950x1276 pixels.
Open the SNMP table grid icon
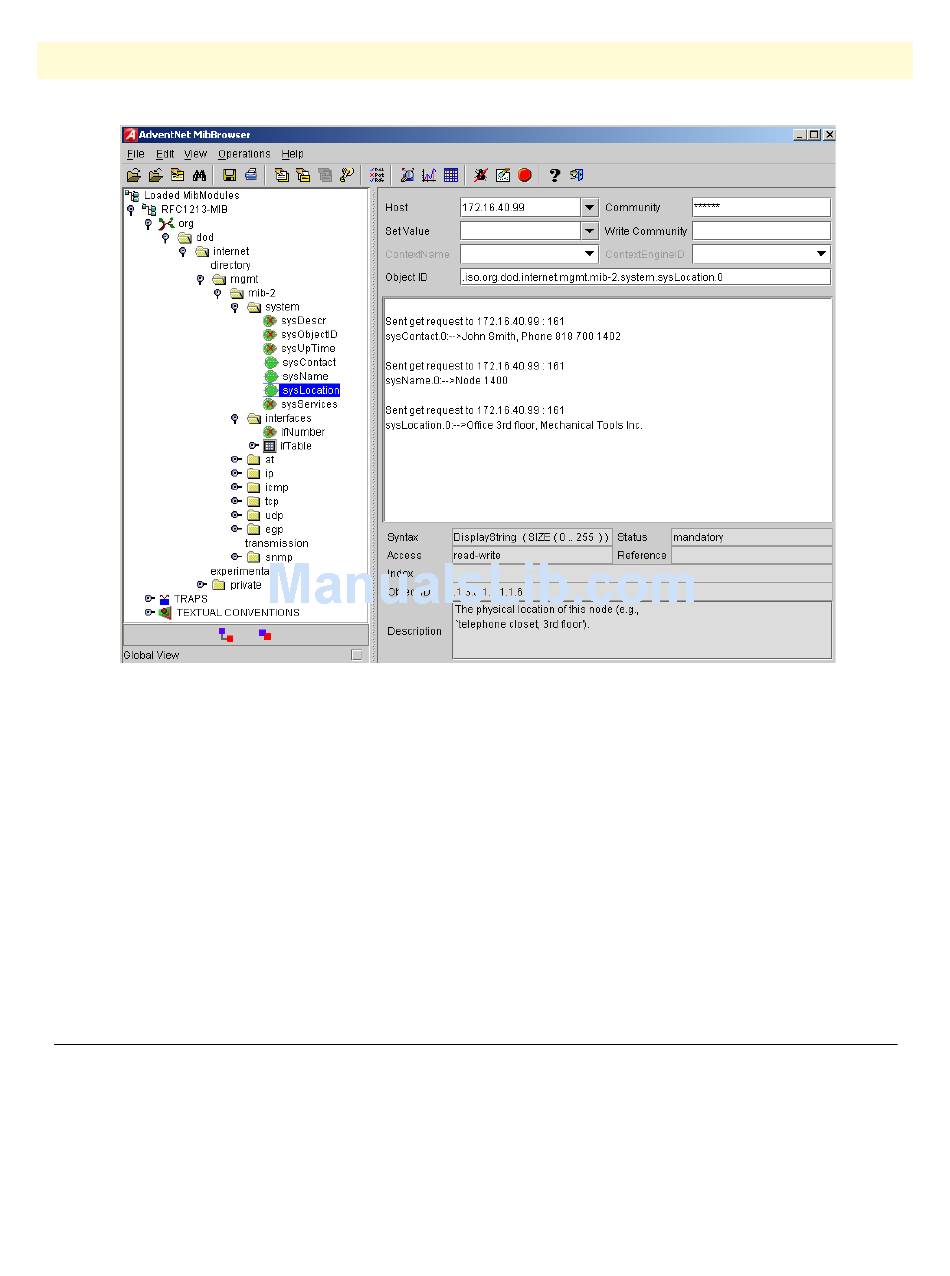(x=451, y=175)
